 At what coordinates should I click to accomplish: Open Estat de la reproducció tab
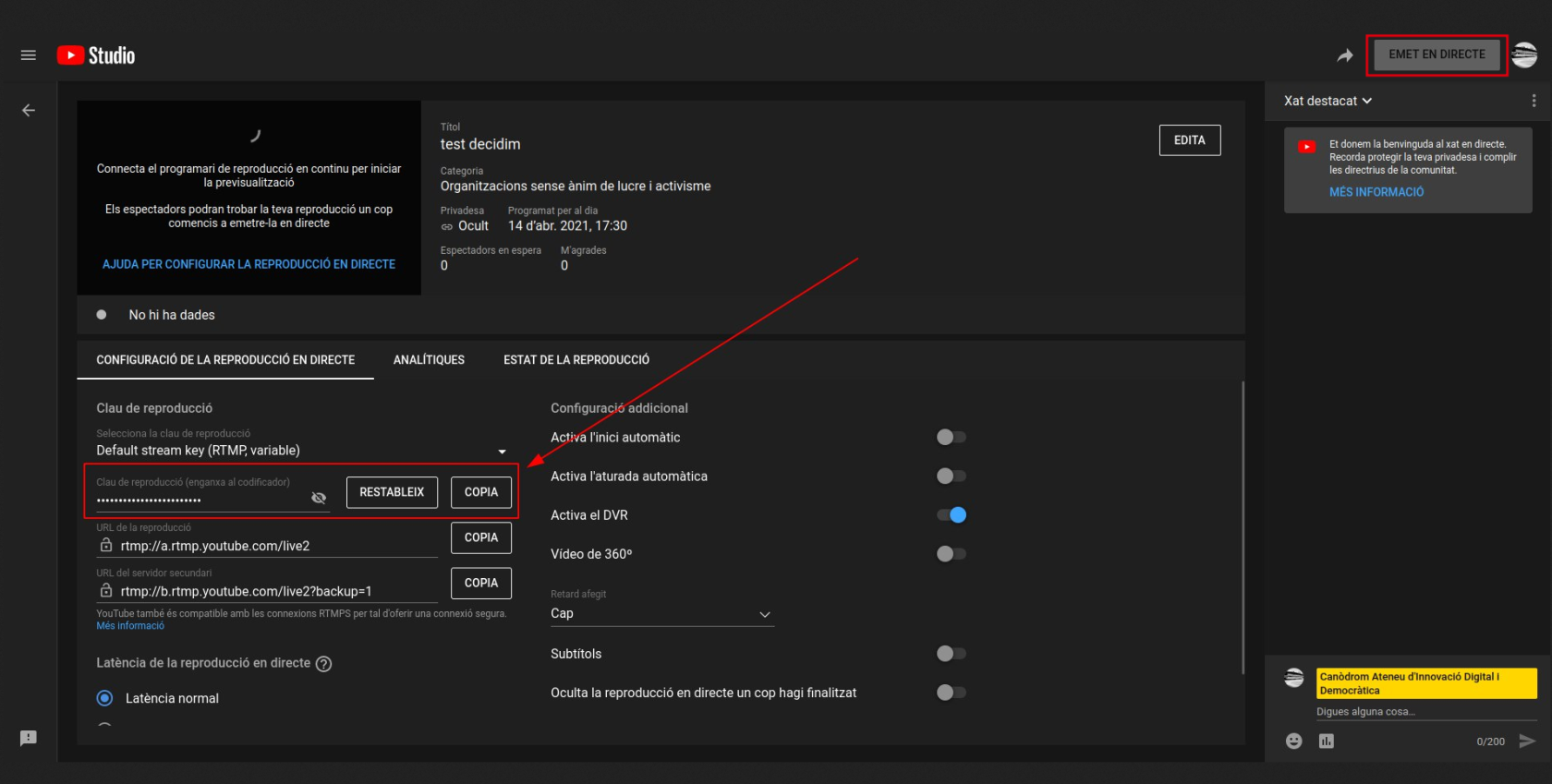tap(576, 360)
